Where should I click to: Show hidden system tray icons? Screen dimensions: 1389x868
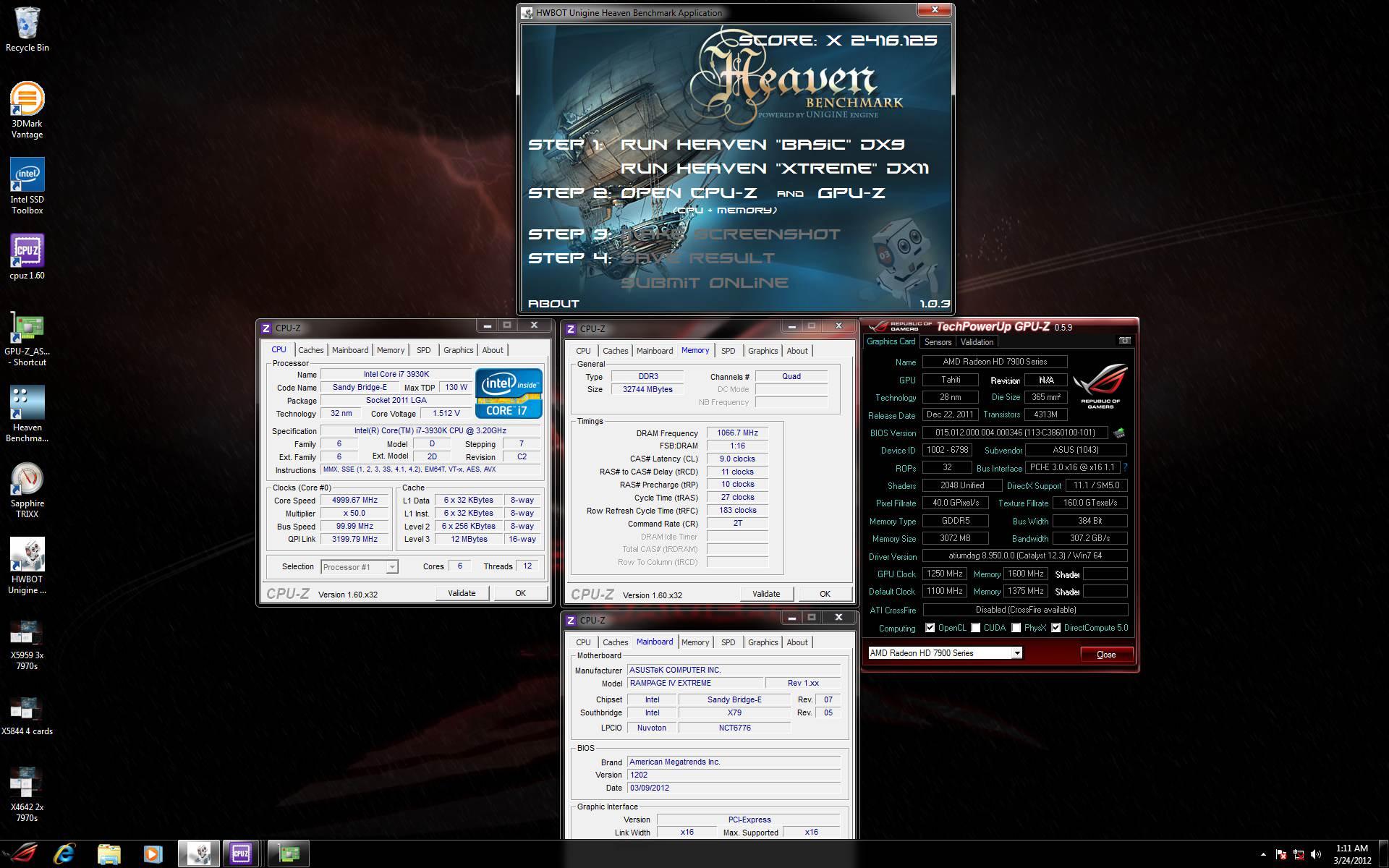click(x=1263, y=854)
